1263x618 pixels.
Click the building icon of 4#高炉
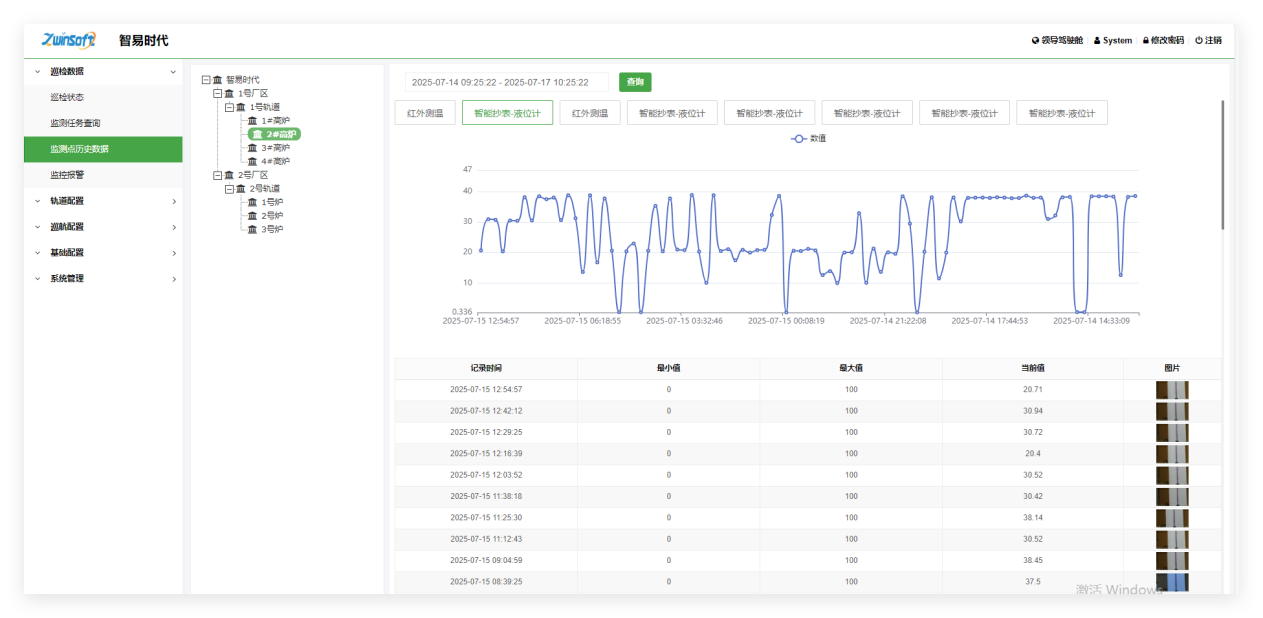[252, 161]
